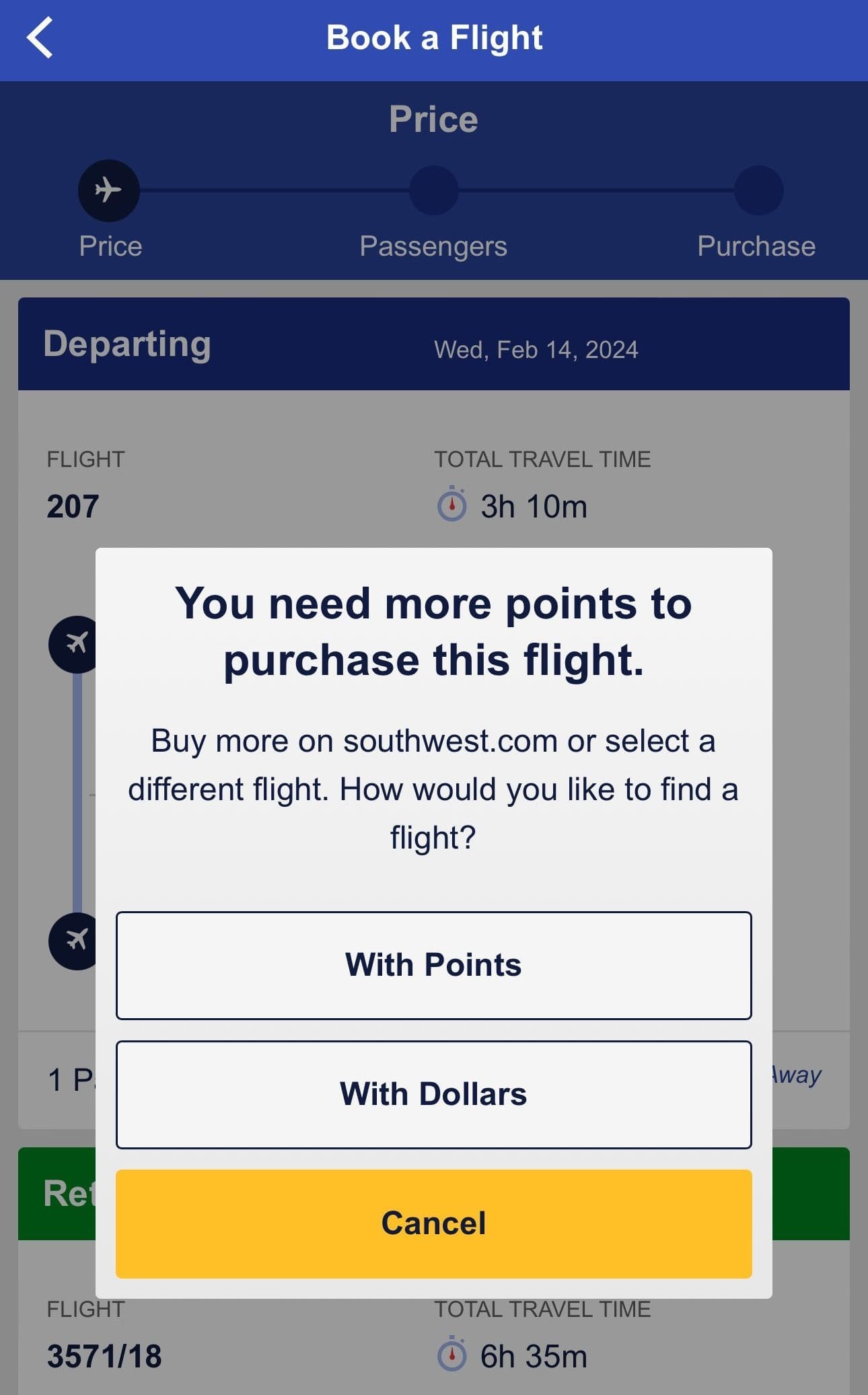
Task: Tap the stopwatch icon beside 6h 35m
Action: [454, 1354]
